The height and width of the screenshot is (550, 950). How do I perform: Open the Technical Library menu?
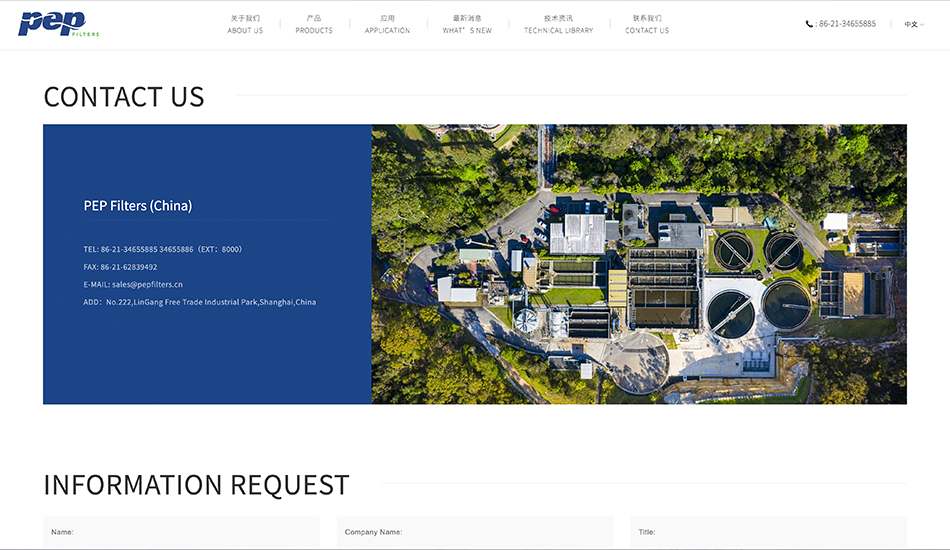coord(559,24)
